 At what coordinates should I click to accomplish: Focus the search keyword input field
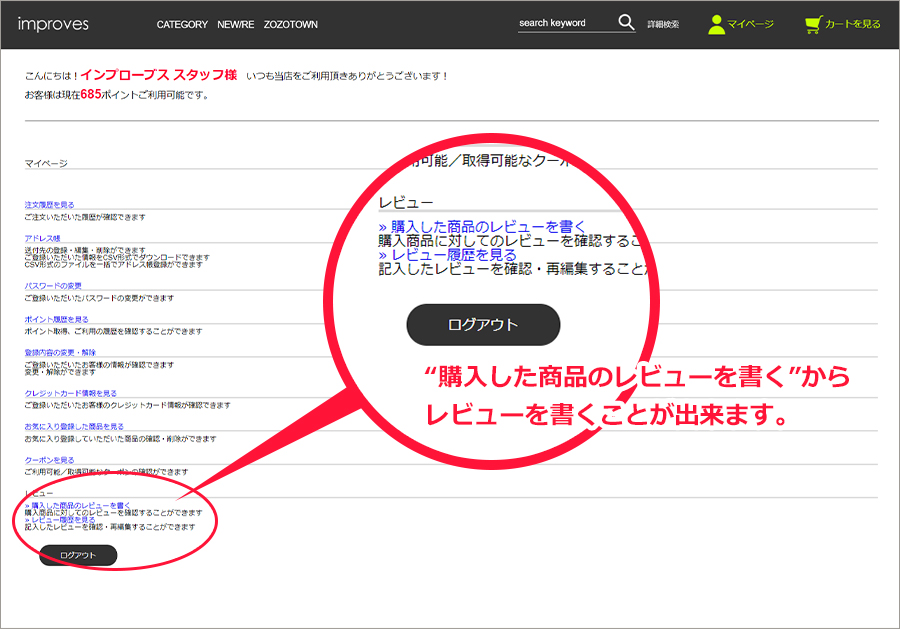pos(564,23)
